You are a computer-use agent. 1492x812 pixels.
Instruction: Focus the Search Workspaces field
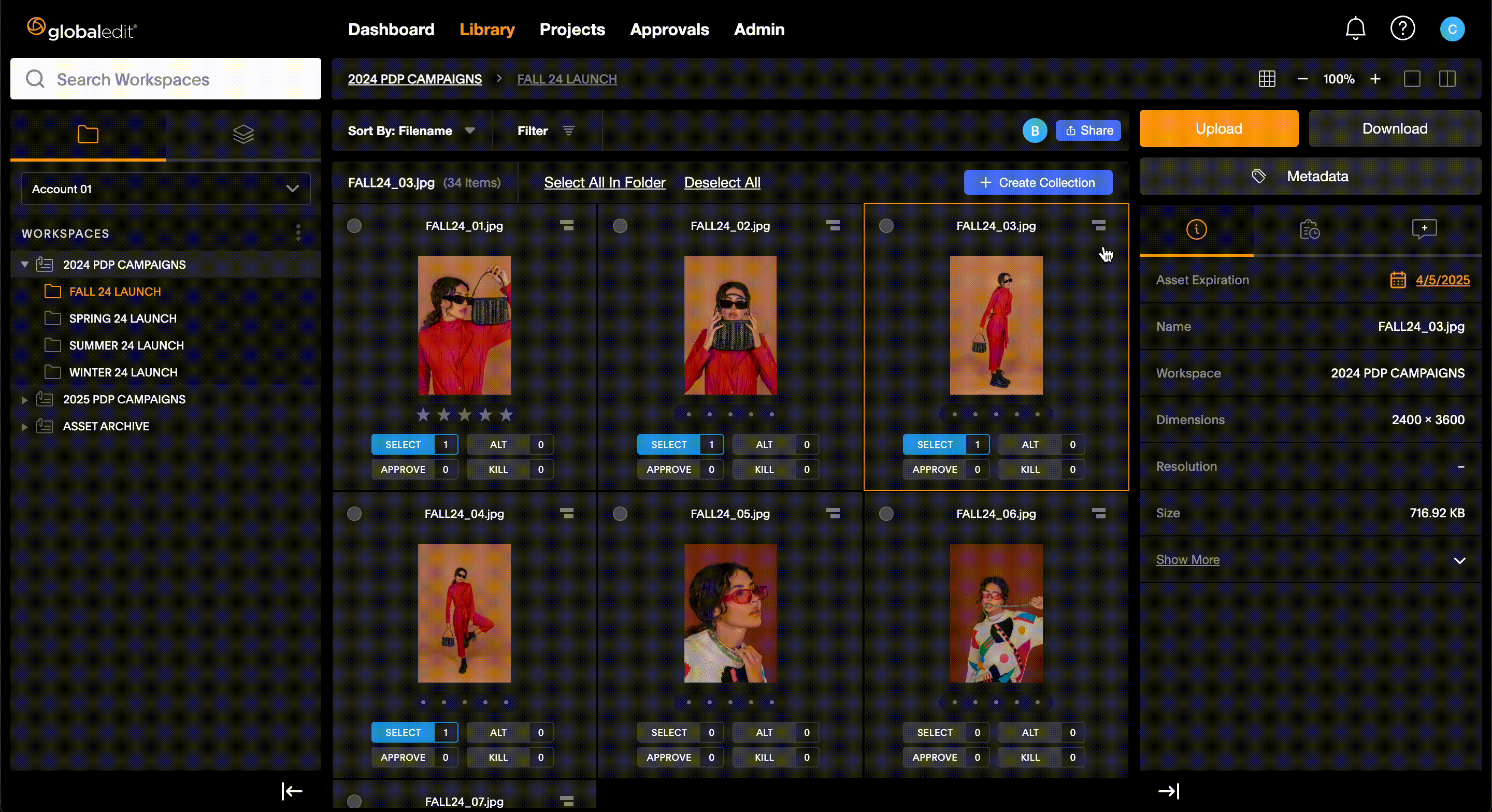[x=166, y=79]
